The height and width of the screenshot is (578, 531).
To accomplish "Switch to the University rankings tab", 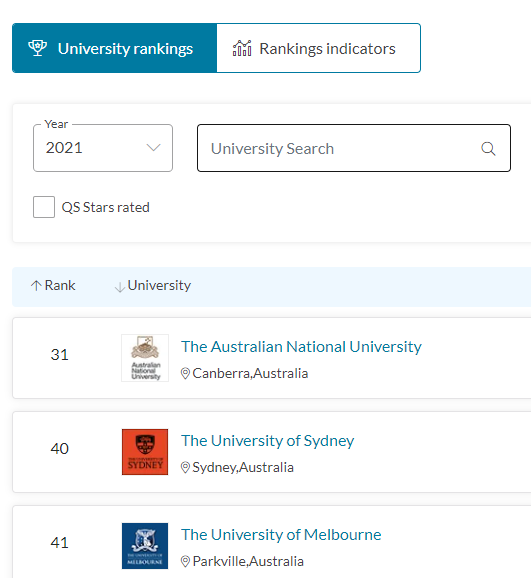I will coord(115,48).
